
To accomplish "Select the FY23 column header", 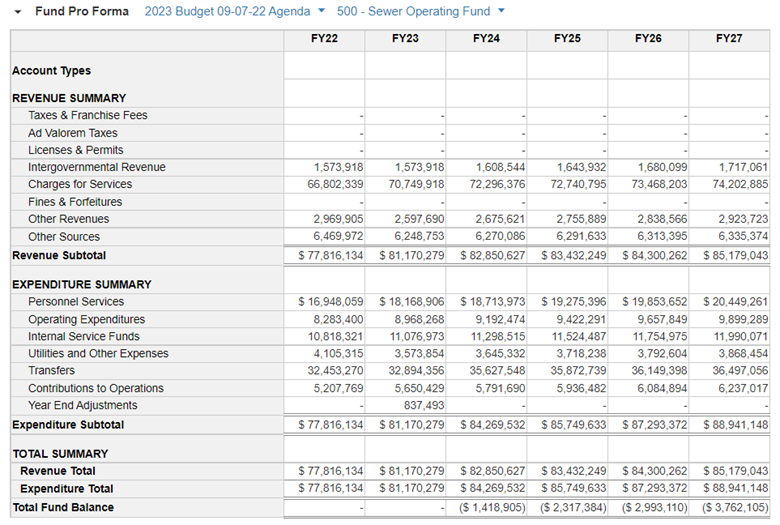I will 405,38.
